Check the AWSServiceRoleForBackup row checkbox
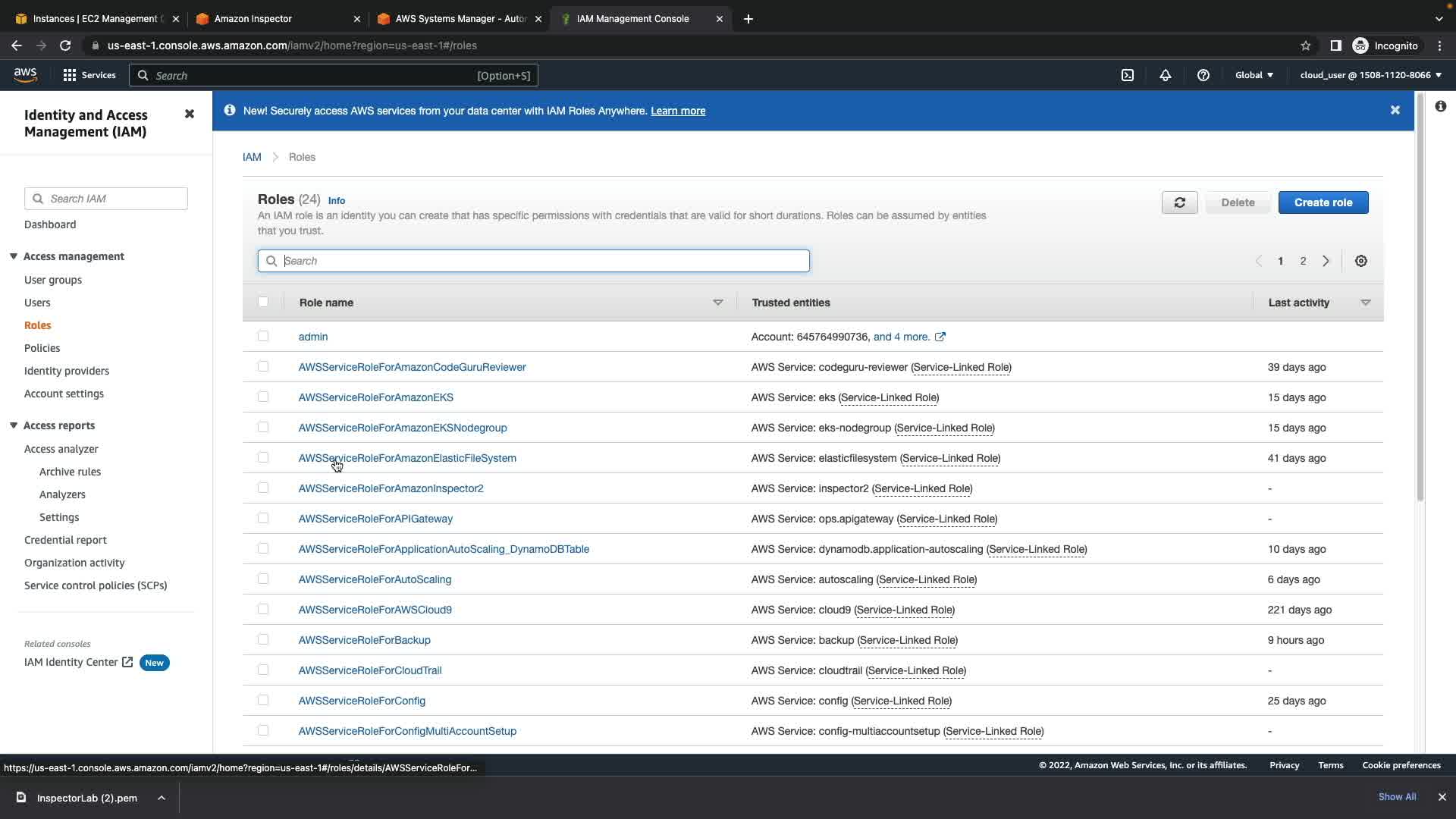 click(263, 639)
